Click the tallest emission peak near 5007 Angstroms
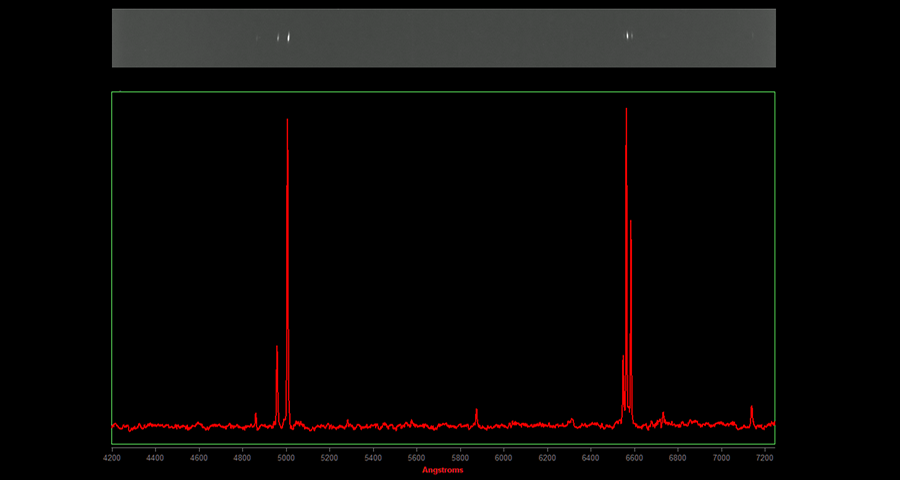The width and height of the screenshot is (900, 480). pyautogui.click(x=287, y=122)
